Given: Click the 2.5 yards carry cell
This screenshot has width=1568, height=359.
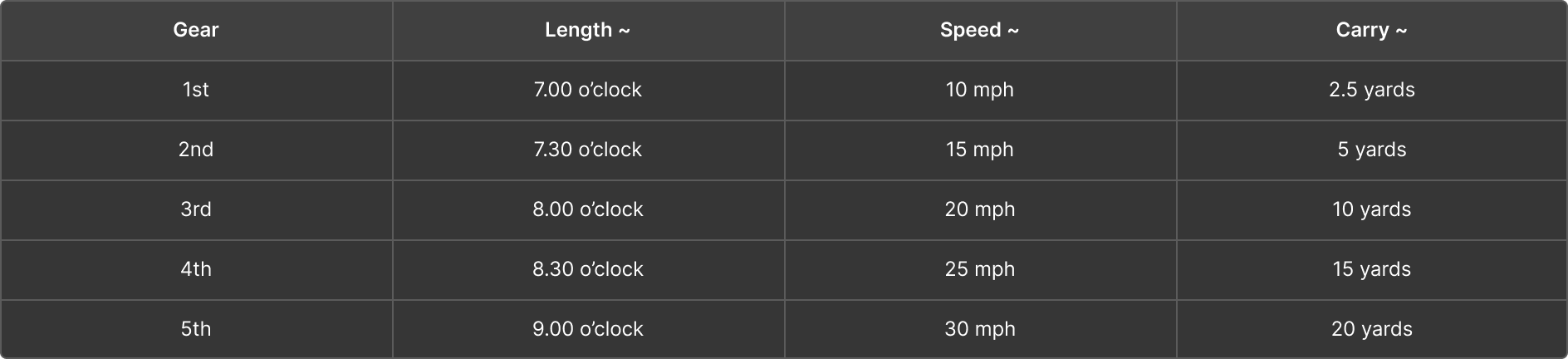Looking at the screenshot, I should coord(1372,90).
